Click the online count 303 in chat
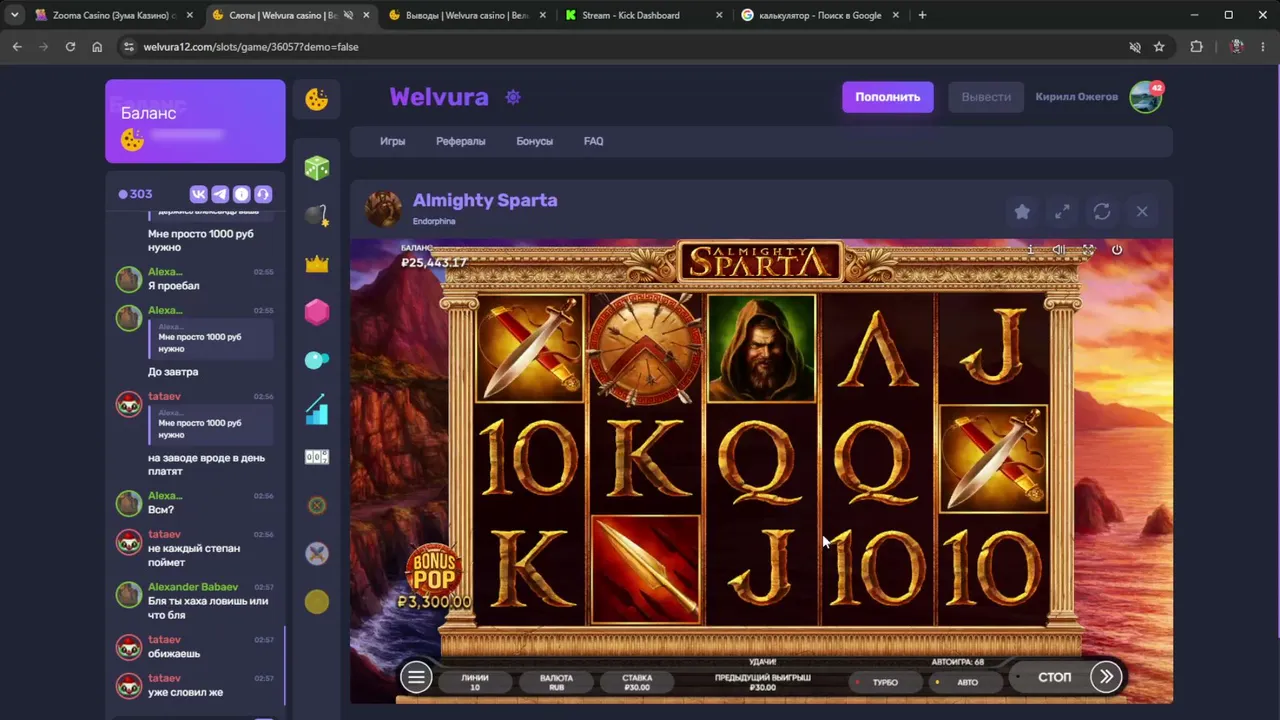 point(136,194)
